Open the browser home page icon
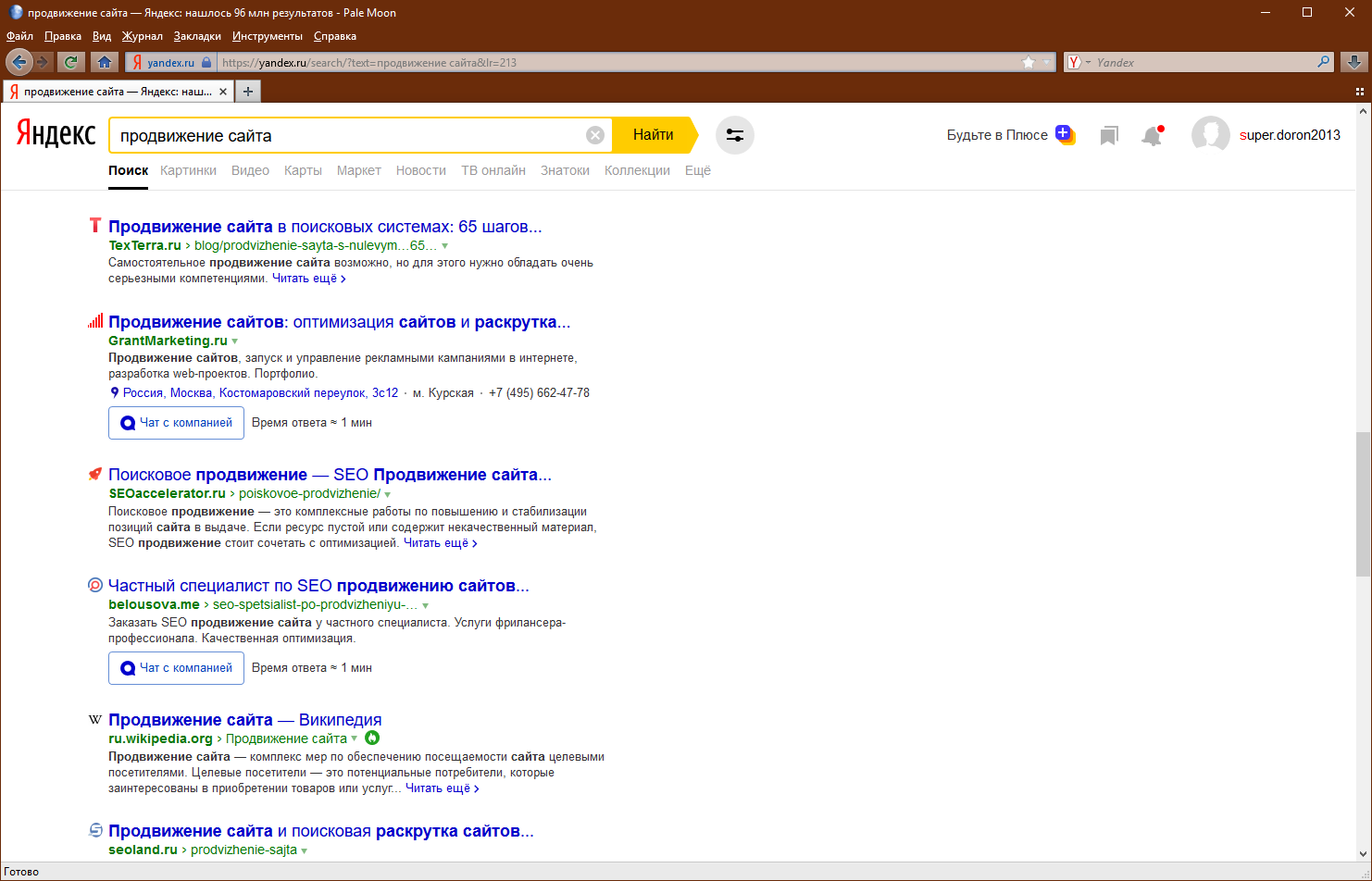This screenshot has height=881, width=1372. 105,62
